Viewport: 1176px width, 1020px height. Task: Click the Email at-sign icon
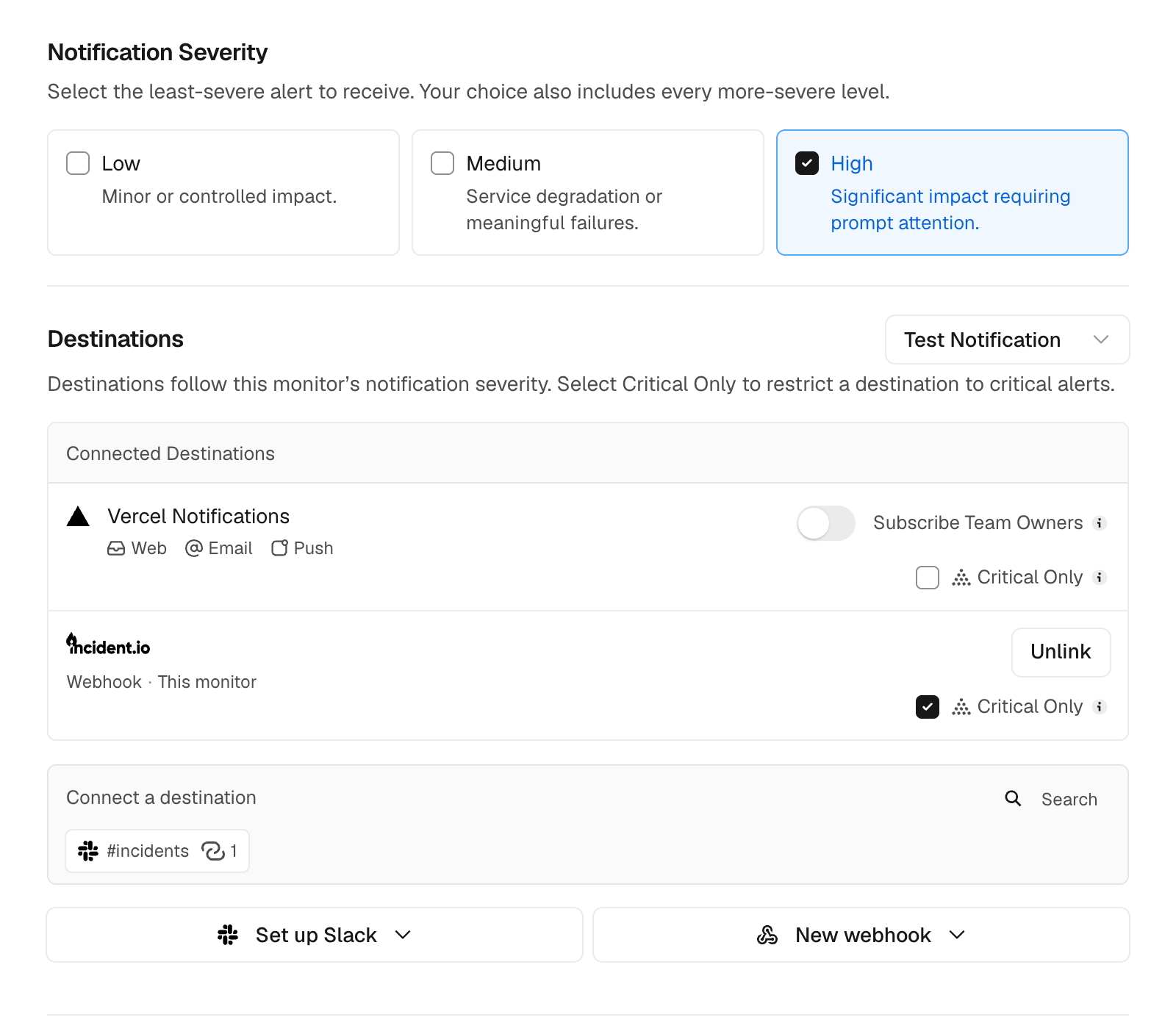pos(194,548)
